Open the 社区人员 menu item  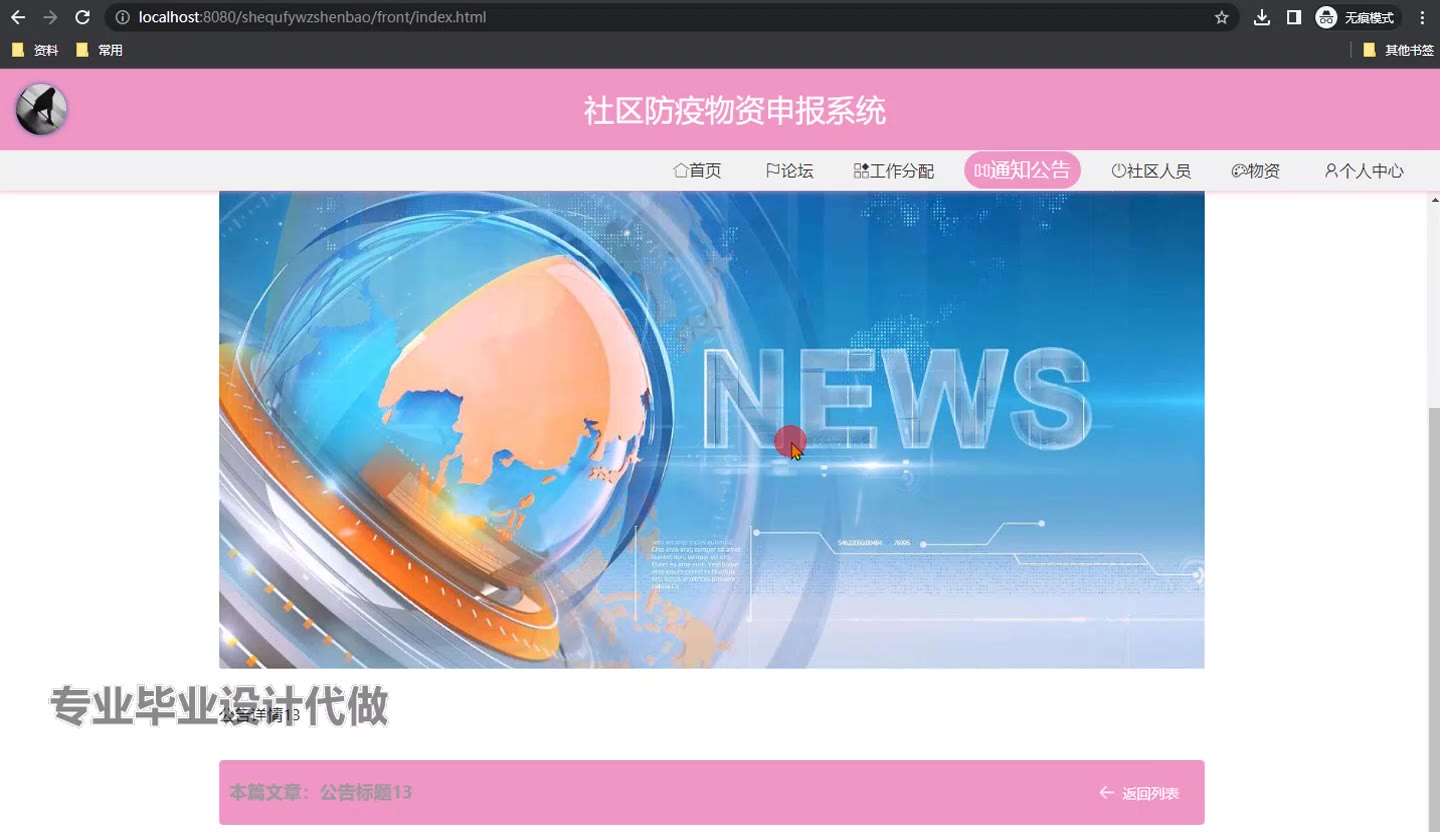(x=1151, y=171)
